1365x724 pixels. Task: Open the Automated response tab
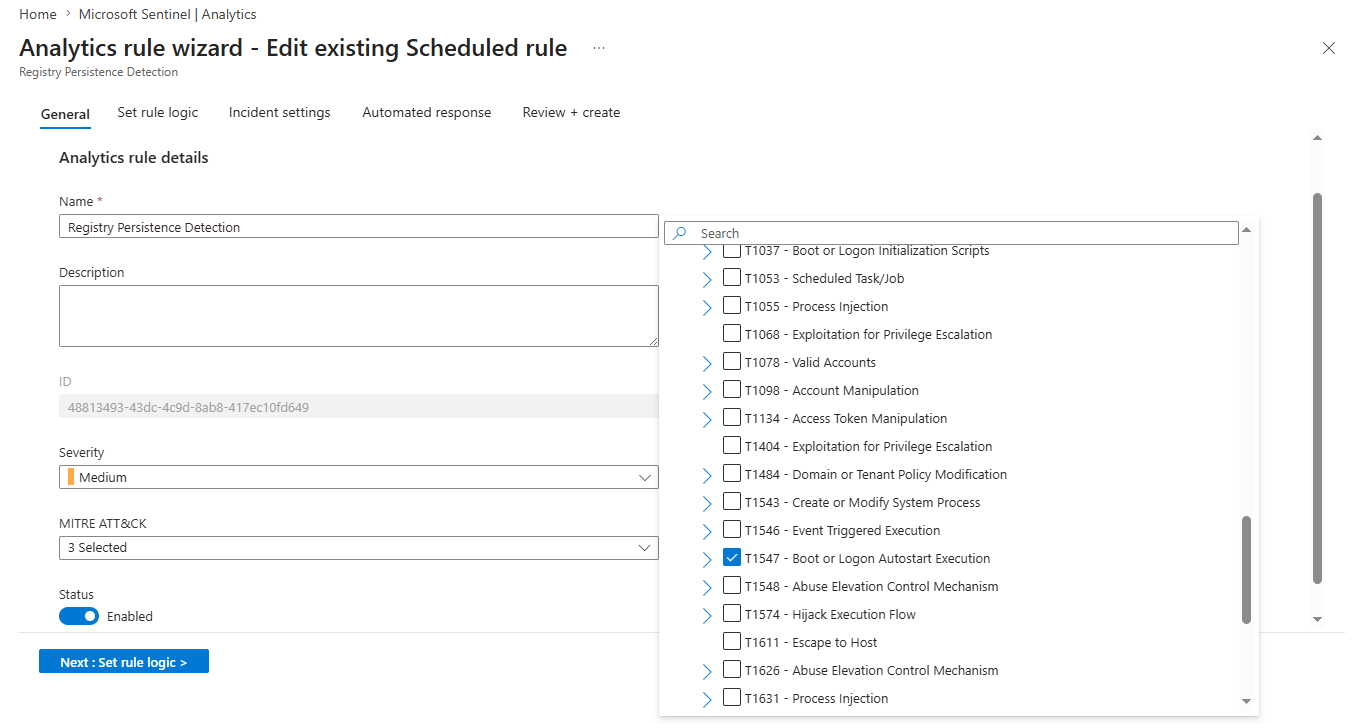tap(427, 112)
